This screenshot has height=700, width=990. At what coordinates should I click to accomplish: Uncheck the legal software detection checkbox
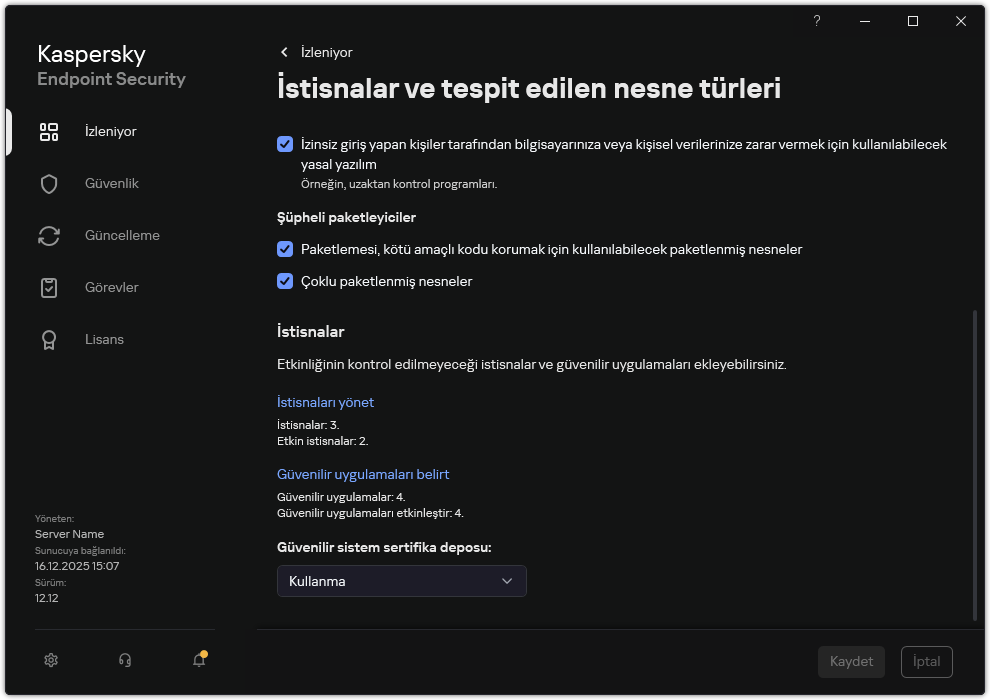coord(285,144)
